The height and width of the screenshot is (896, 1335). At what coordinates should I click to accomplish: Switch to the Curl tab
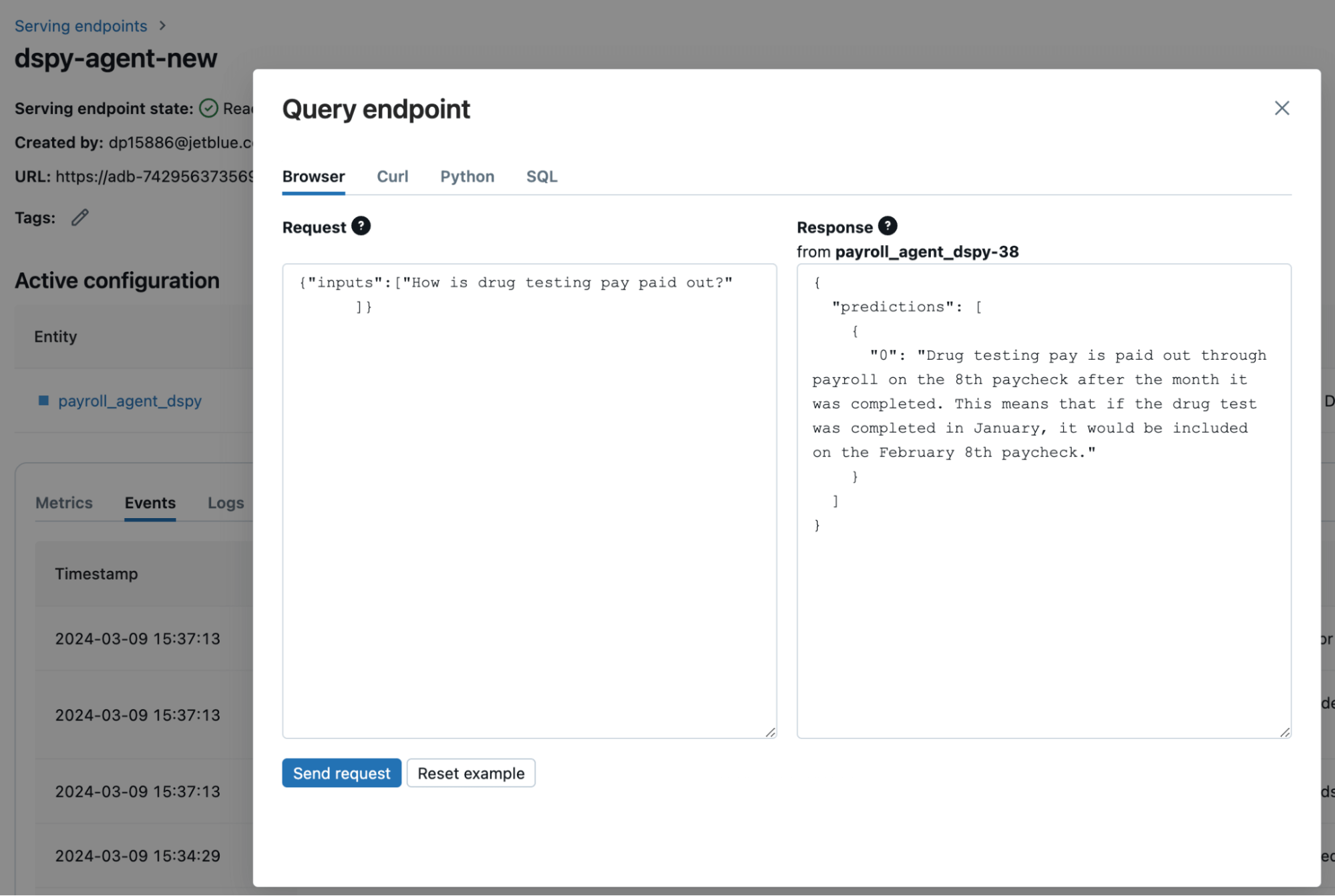[x=392, y=177]
